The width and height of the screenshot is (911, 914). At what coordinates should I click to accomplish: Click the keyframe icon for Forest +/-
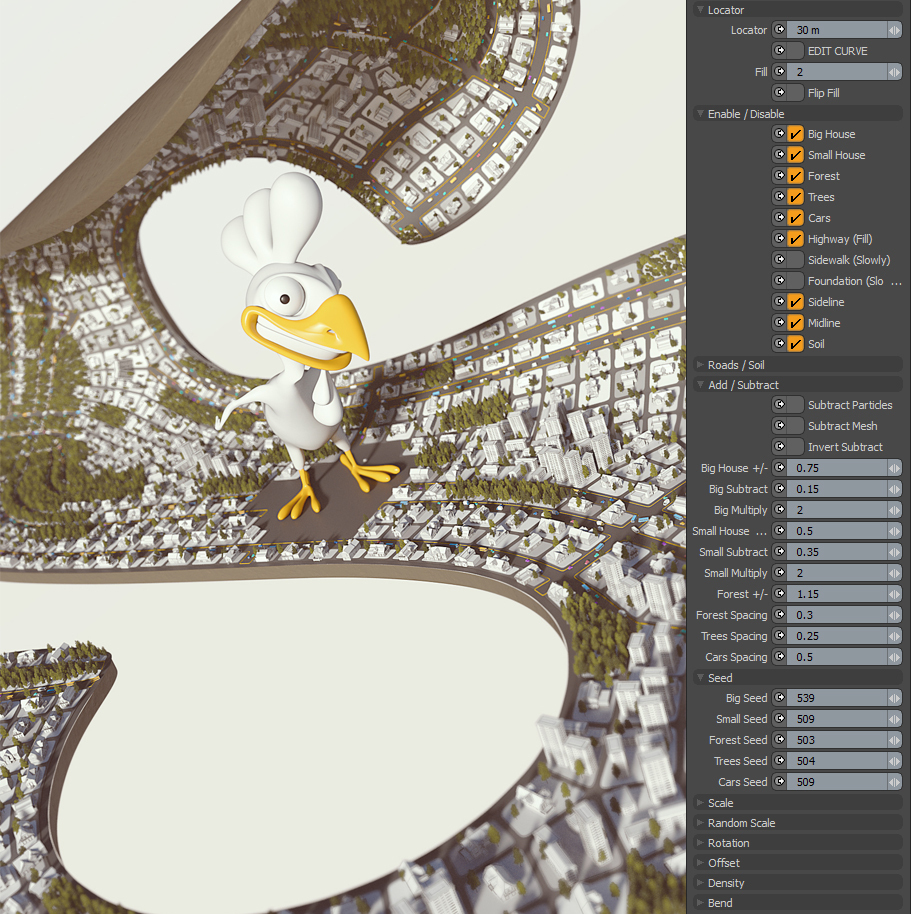(x=779, y=594)
